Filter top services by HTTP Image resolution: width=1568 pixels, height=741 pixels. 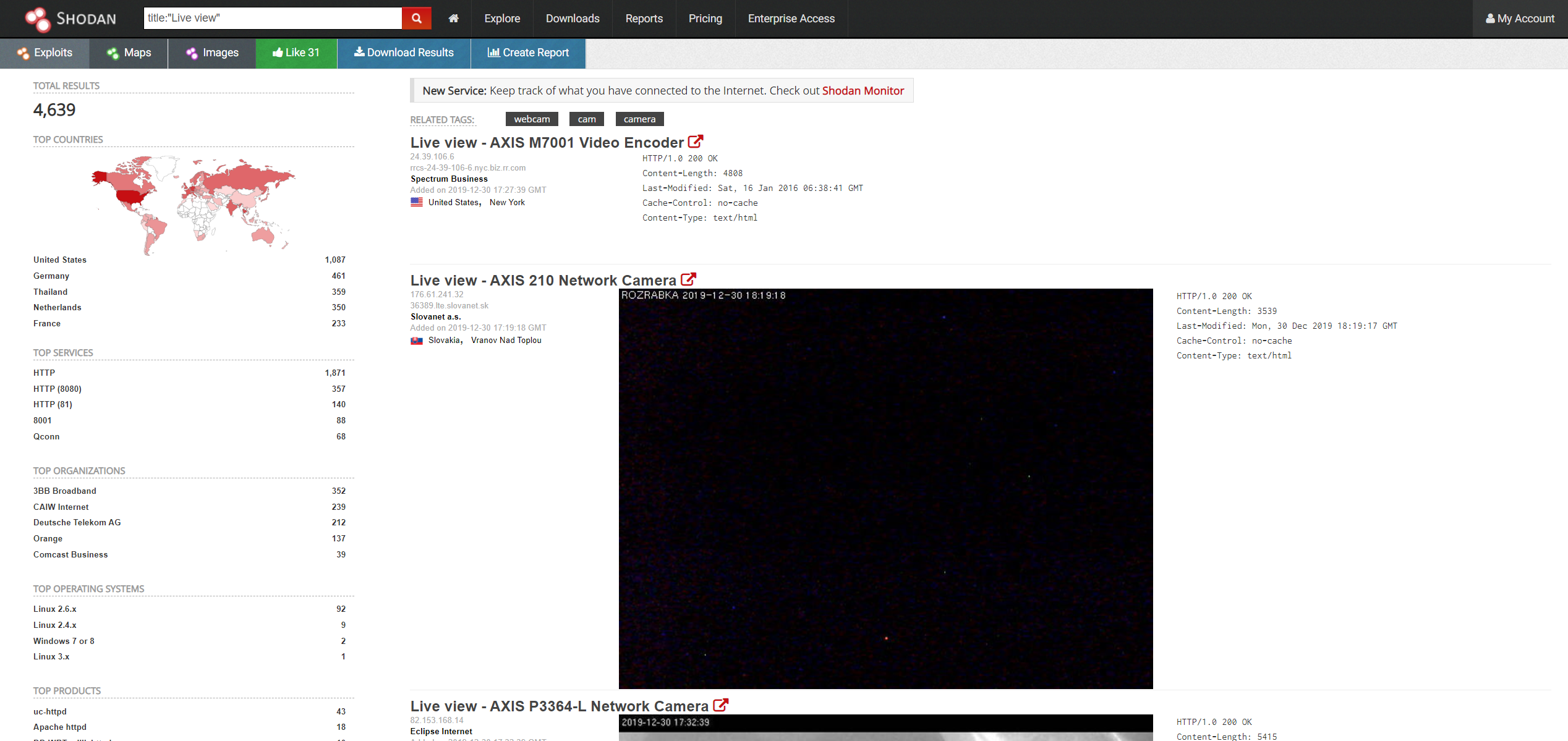[x=45, y=373]
